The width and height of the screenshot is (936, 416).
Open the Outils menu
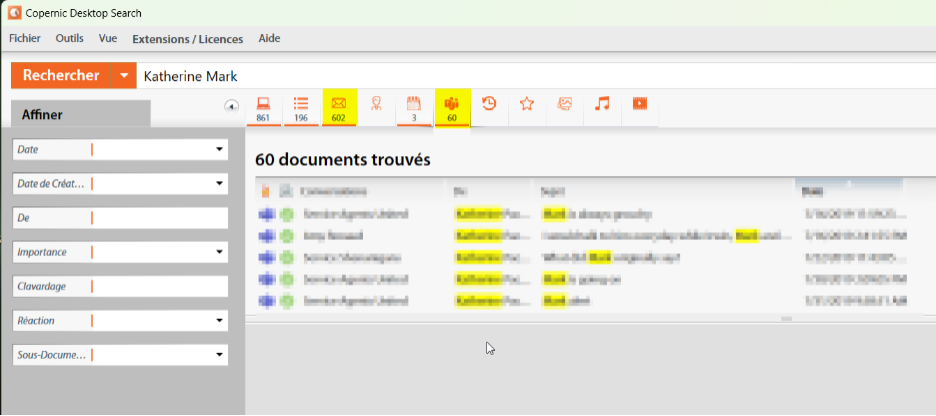click(70, 39)
